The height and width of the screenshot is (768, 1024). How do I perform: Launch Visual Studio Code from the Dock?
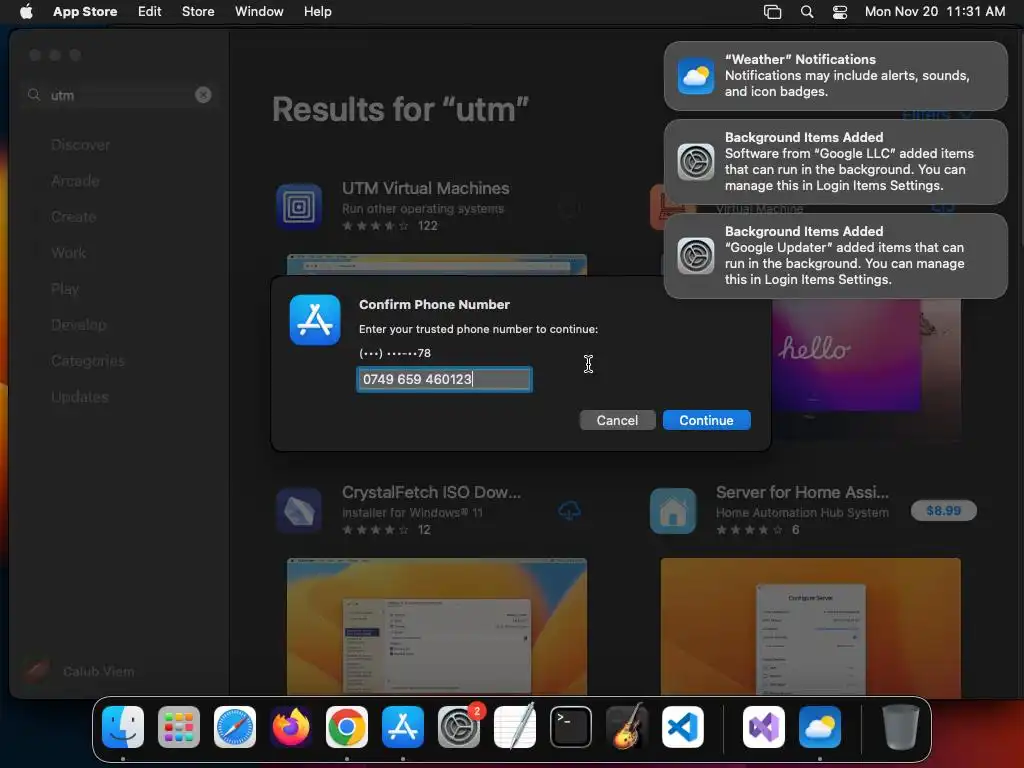683,727
